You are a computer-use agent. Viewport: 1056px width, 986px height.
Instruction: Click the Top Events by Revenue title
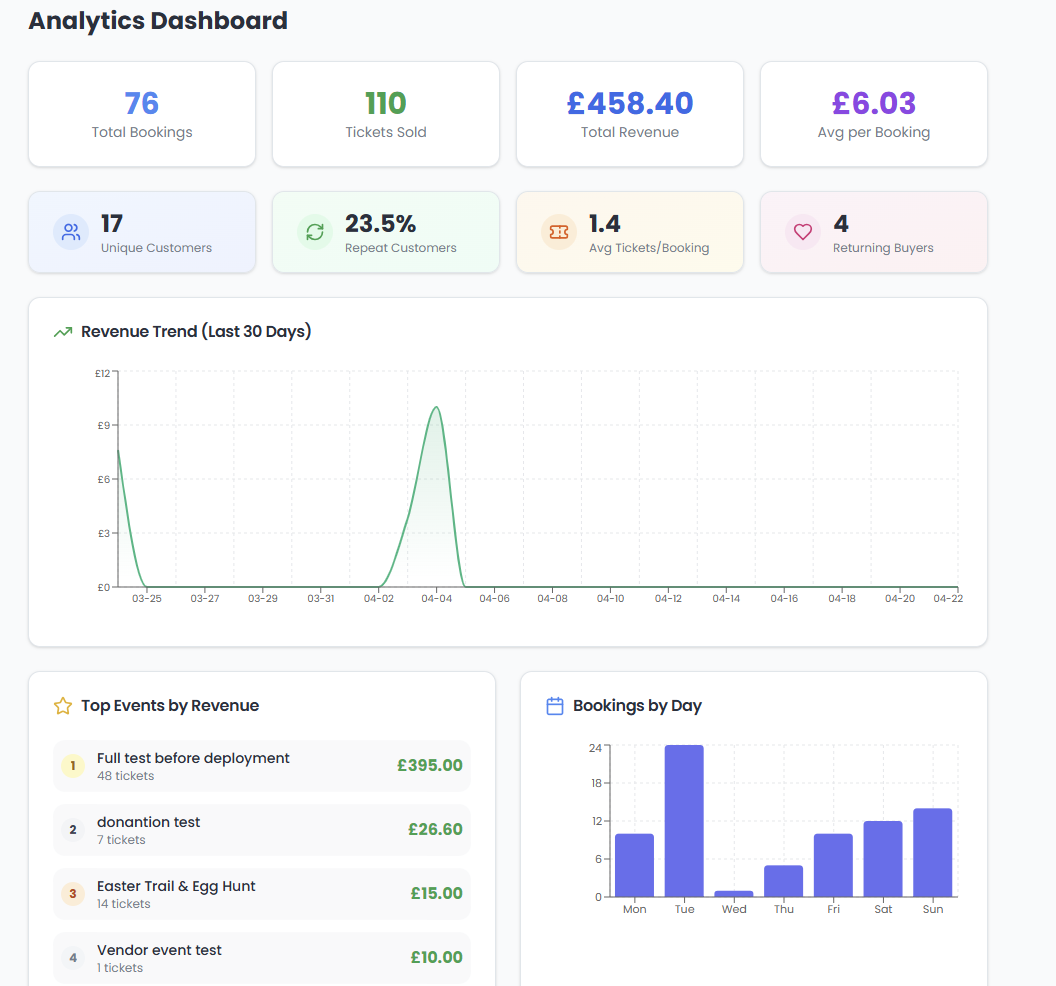(170, 706)
